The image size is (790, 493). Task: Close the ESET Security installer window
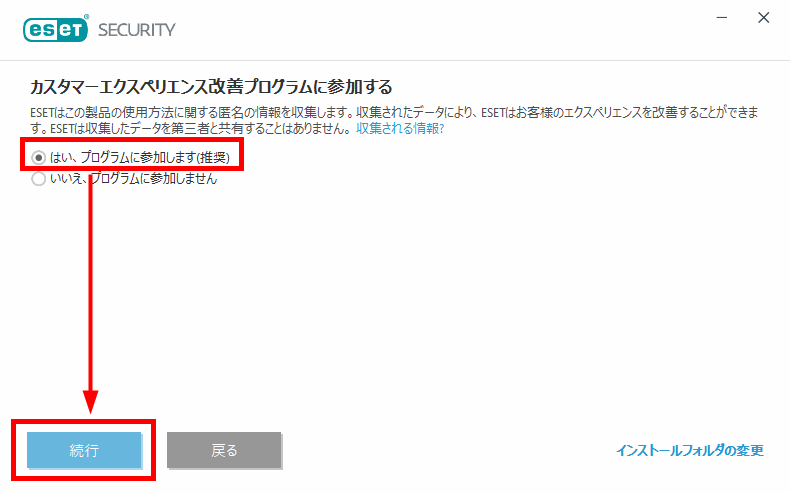tap(764, 18)
